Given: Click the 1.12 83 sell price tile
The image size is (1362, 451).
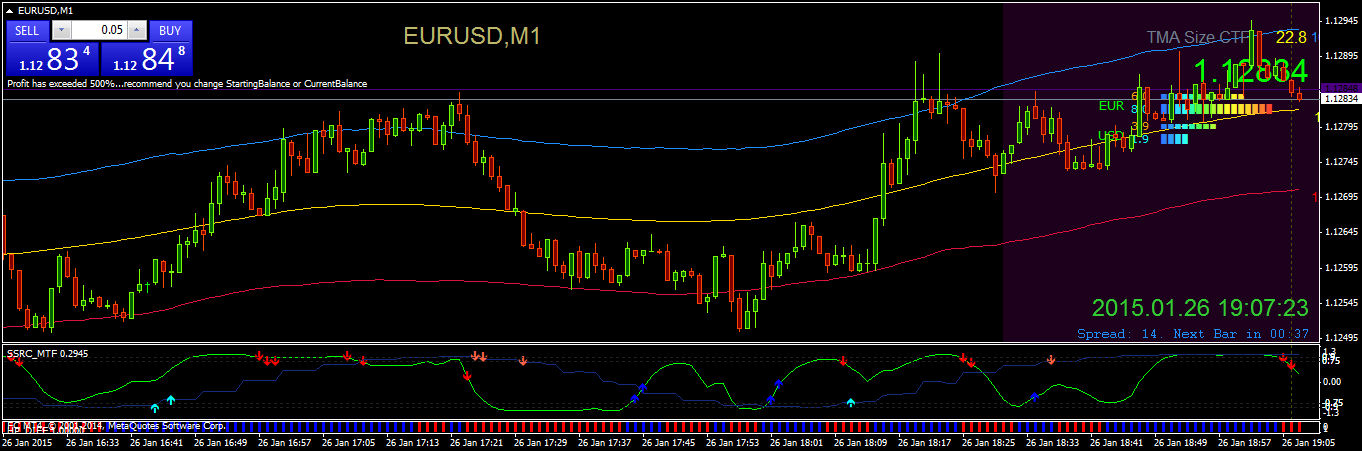Looking at the screenshot, I should [x=53, y=58].
